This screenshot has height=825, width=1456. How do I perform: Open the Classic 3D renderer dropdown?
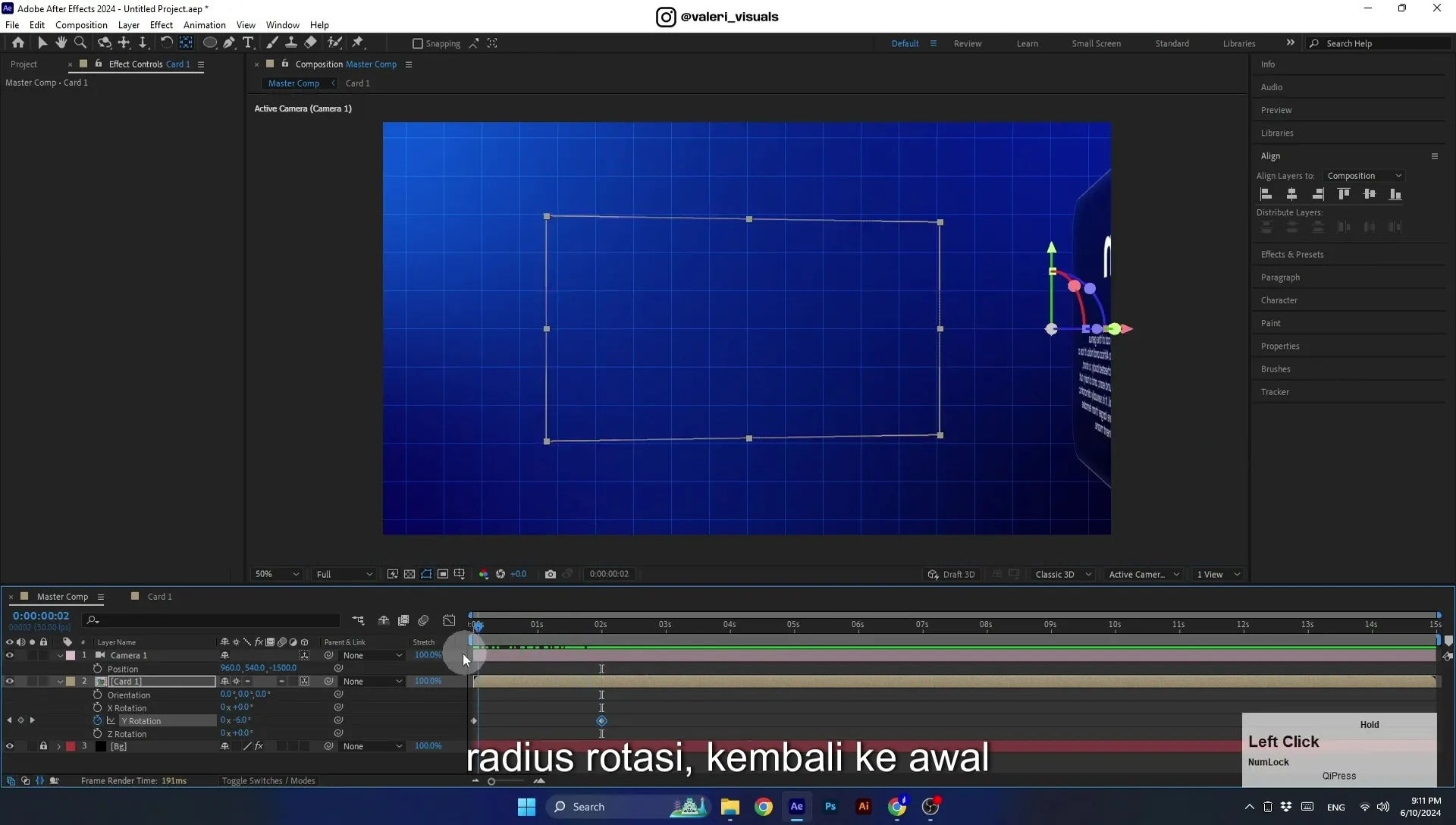(x=1062, y=574)
